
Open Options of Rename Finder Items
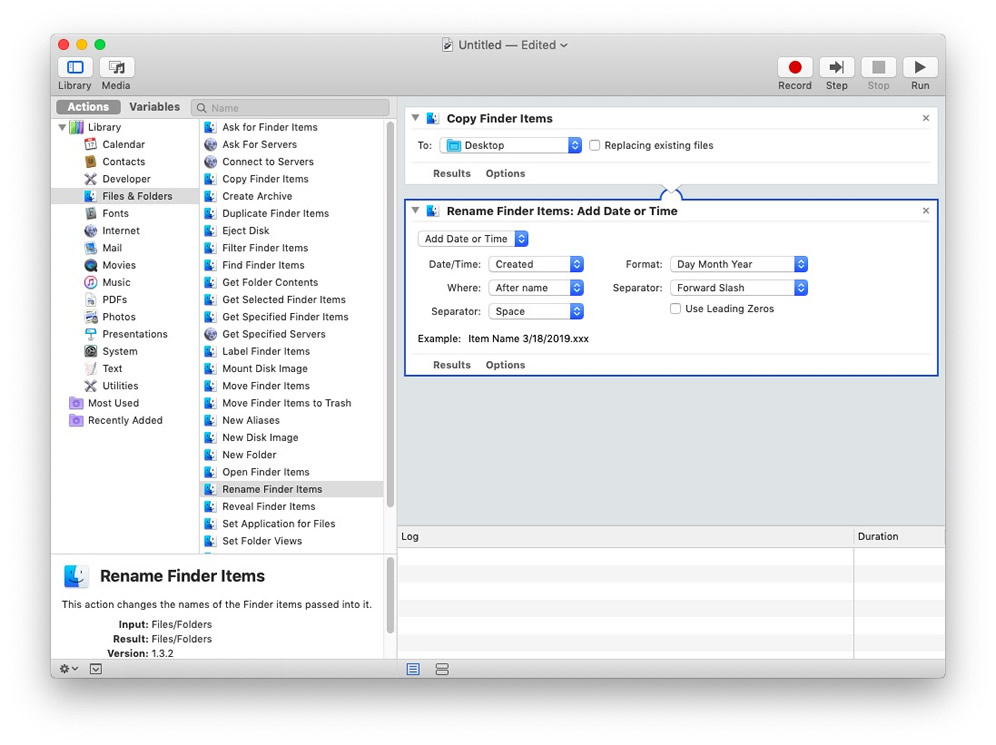pyautogui.click(x=506, y=365)
